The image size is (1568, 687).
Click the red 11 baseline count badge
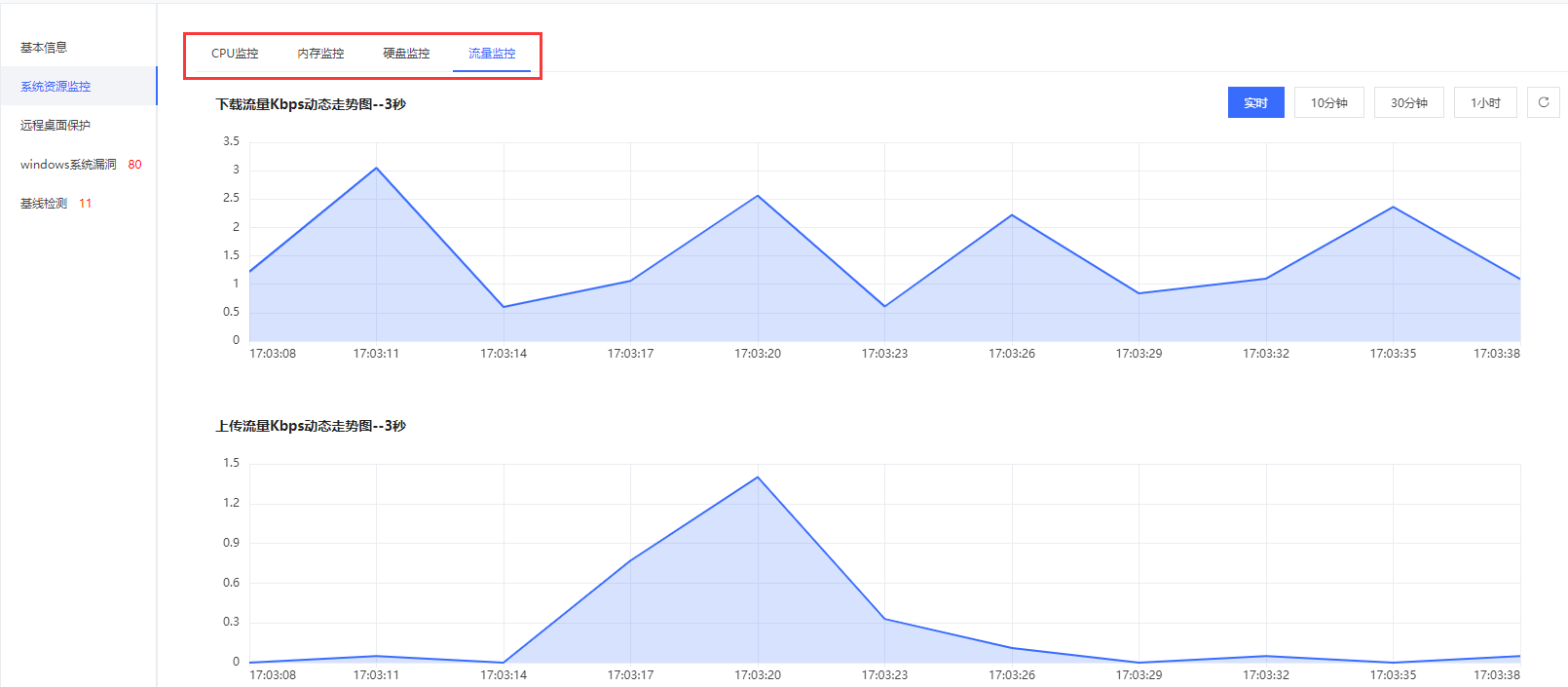coord(86,204)
